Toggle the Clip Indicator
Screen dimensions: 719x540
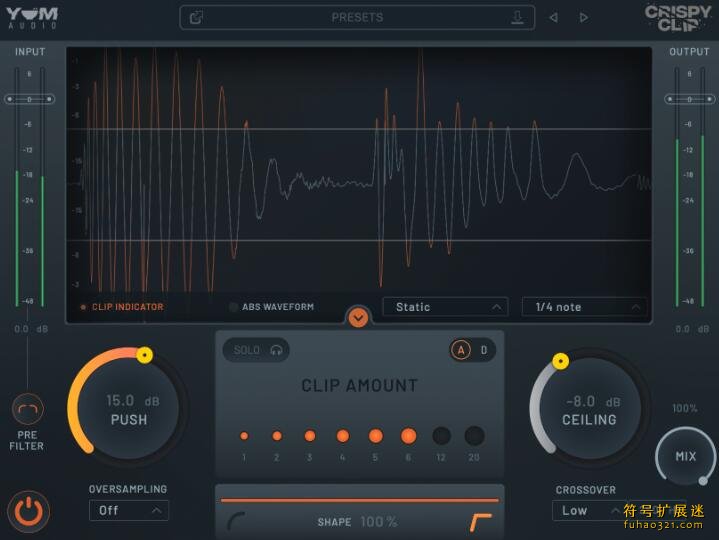(x=122, y=307)
